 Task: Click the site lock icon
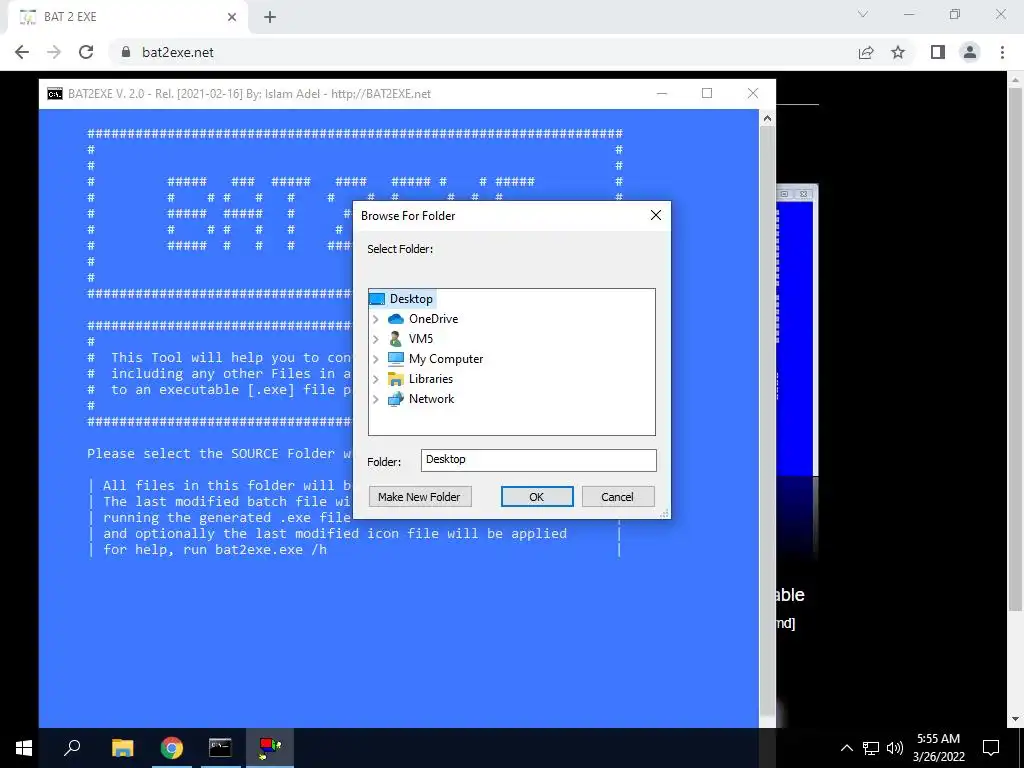126,52
